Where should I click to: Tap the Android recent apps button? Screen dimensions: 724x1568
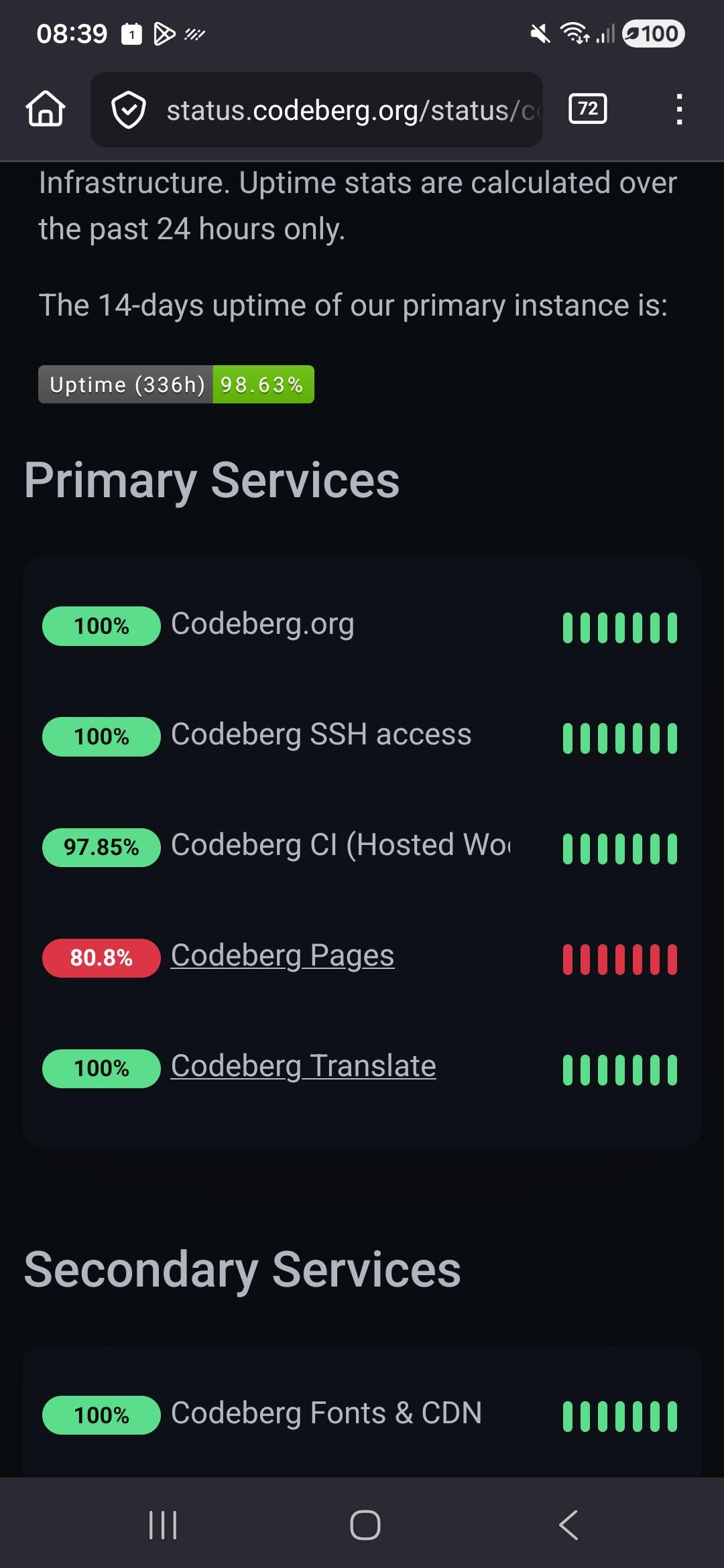click(x=163, y=1525)
